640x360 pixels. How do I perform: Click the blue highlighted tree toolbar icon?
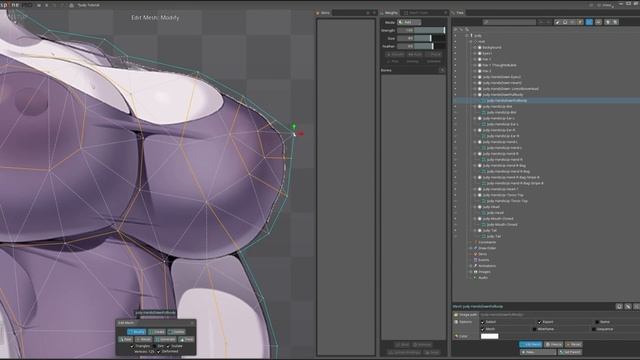[589, 22]
